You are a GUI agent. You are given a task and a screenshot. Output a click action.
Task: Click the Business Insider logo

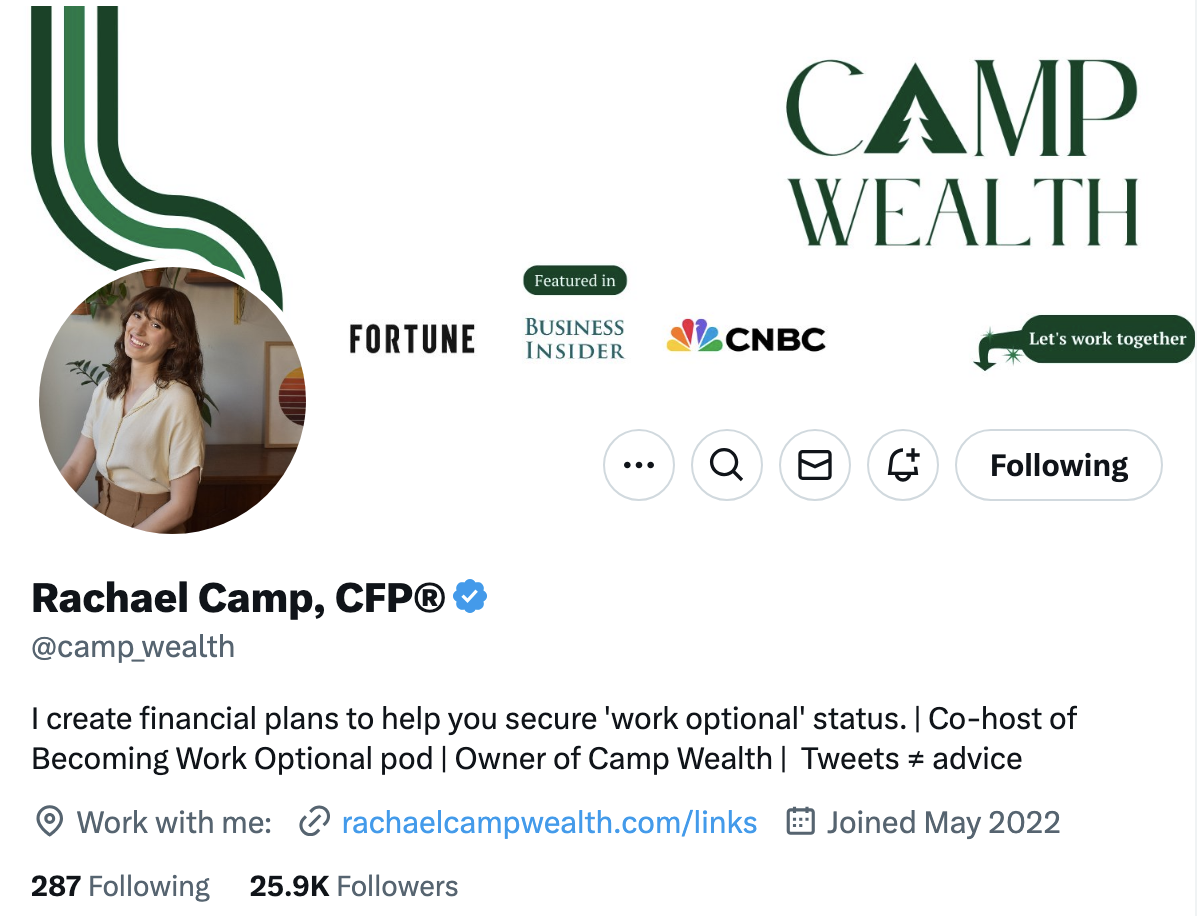coord(575,338)
